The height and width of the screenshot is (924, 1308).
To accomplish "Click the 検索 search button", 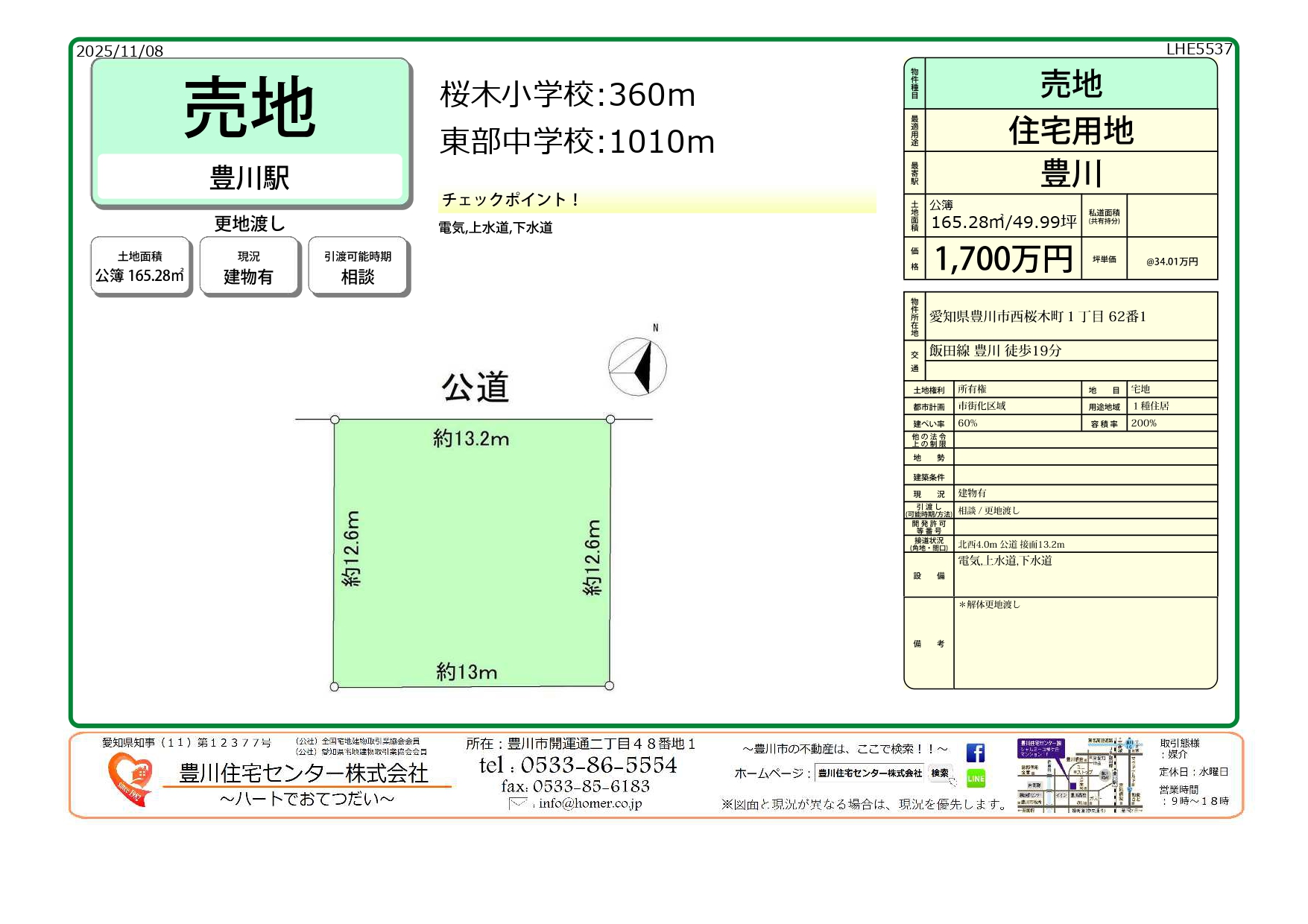I will (939, 773).
